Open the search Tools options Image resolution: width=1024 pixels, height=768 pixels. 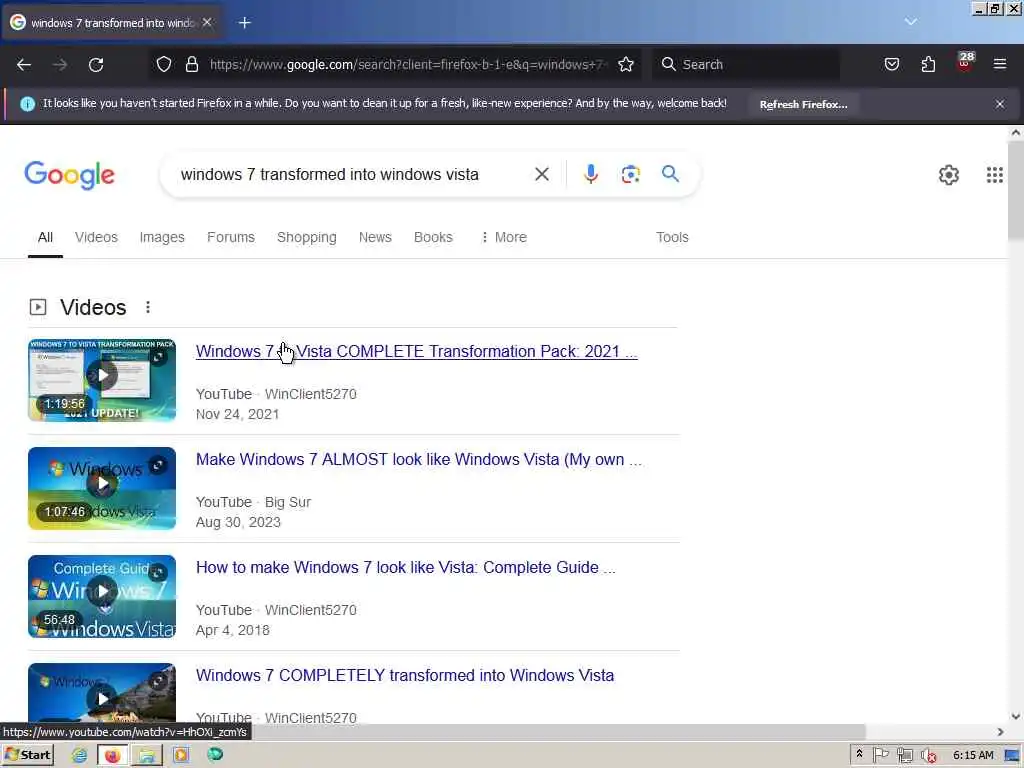point(672,237)
